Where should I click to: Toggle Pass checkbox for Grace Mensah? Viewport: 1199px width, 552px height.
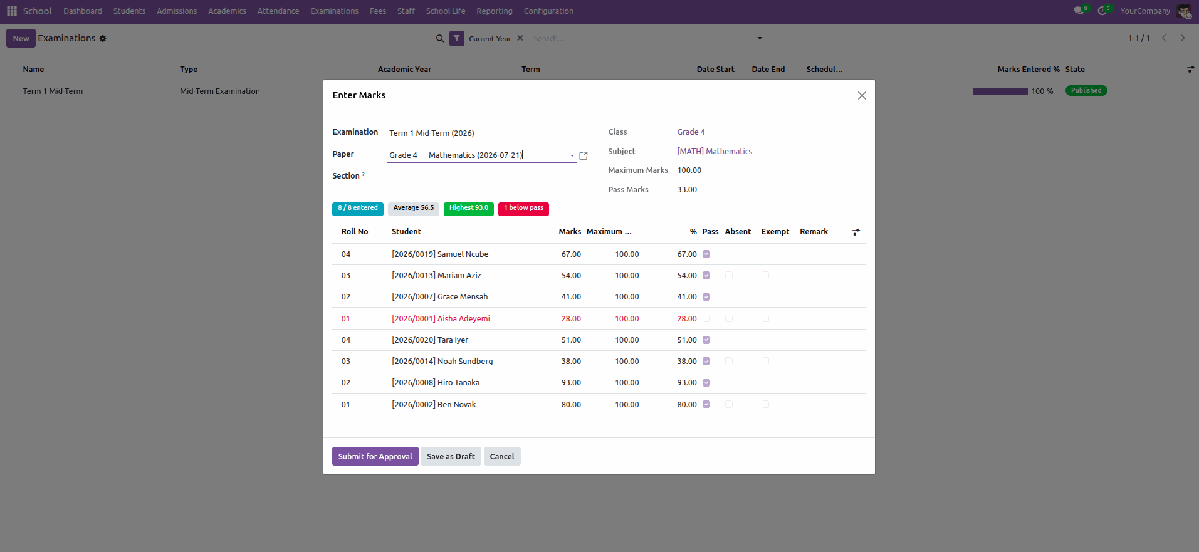tap(707, 297)
